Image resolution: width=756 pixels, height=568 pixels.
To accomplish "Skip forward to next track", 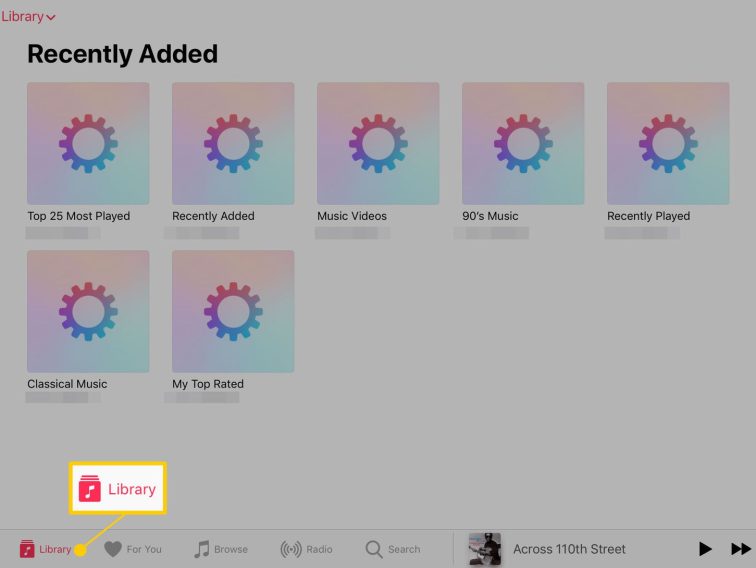I will pyautogui.click(x=741, y=549).
